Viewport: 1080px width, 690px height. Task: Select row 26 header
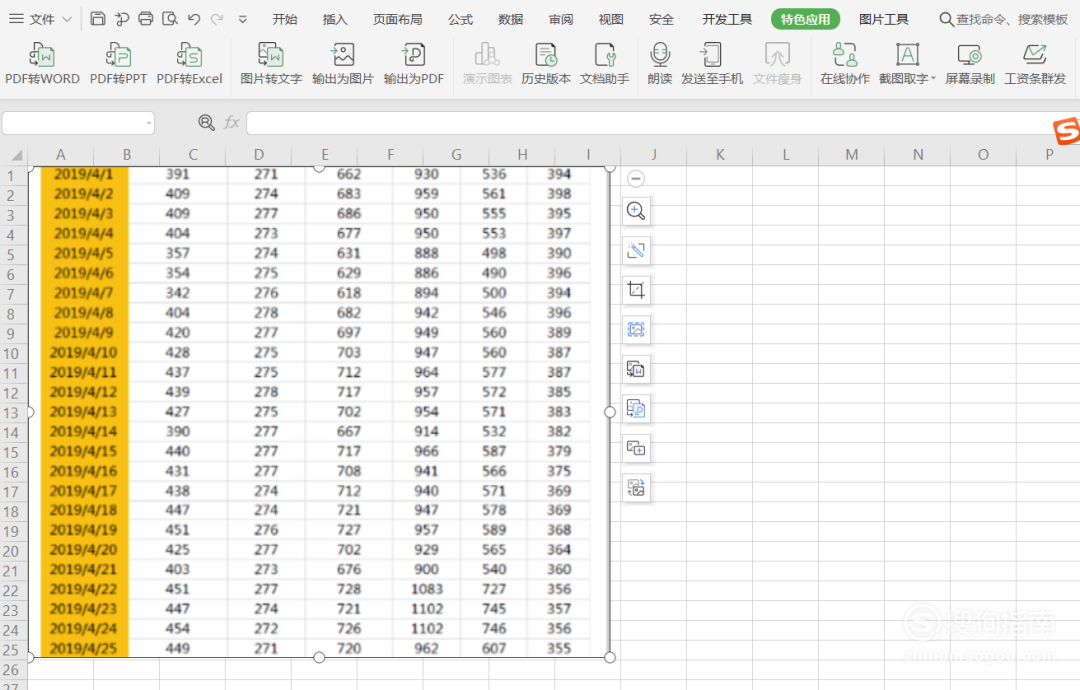click(12, 669)
